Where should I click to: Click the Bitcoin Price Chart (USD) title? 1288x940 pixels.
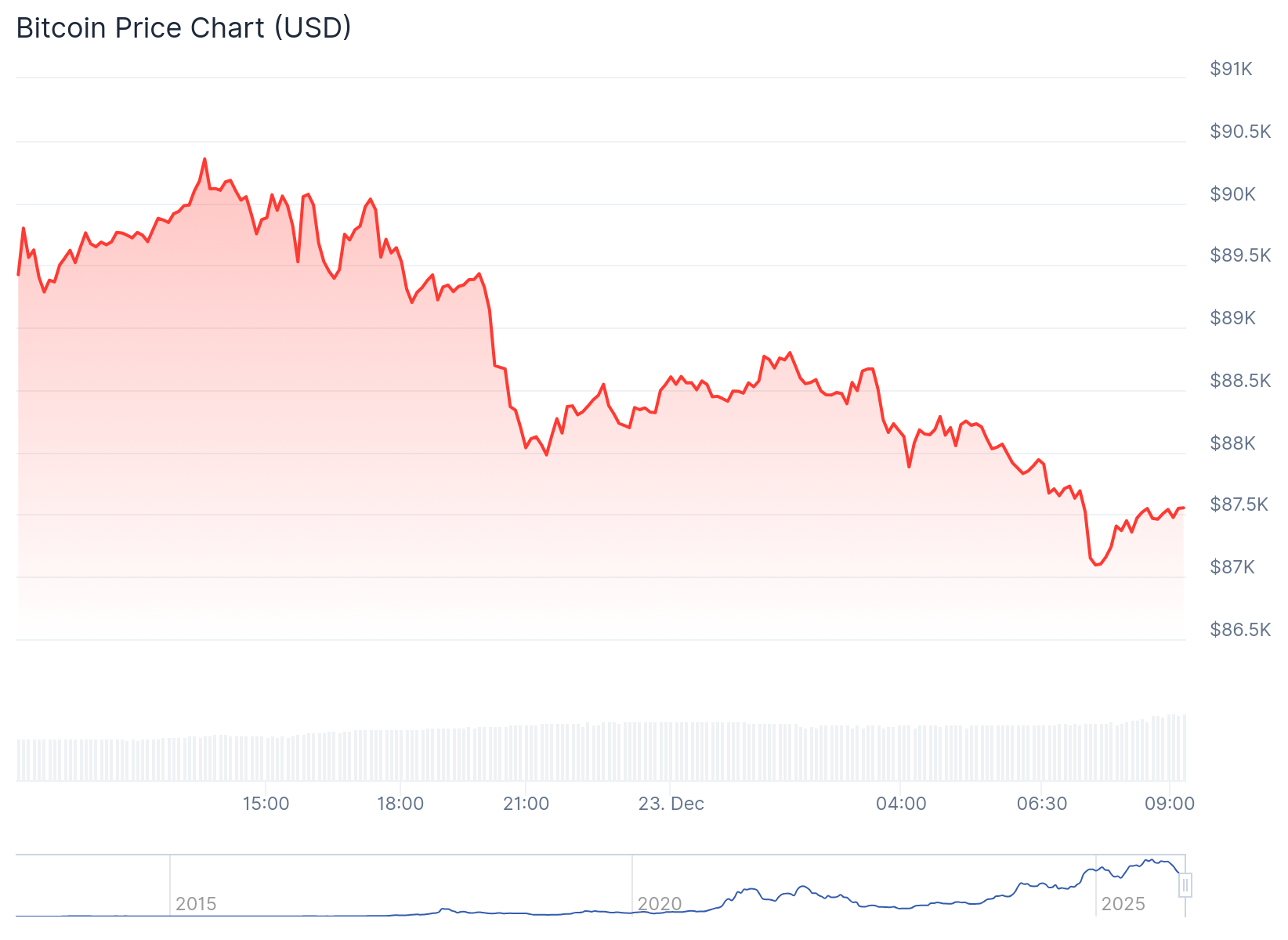coord(184,28)
